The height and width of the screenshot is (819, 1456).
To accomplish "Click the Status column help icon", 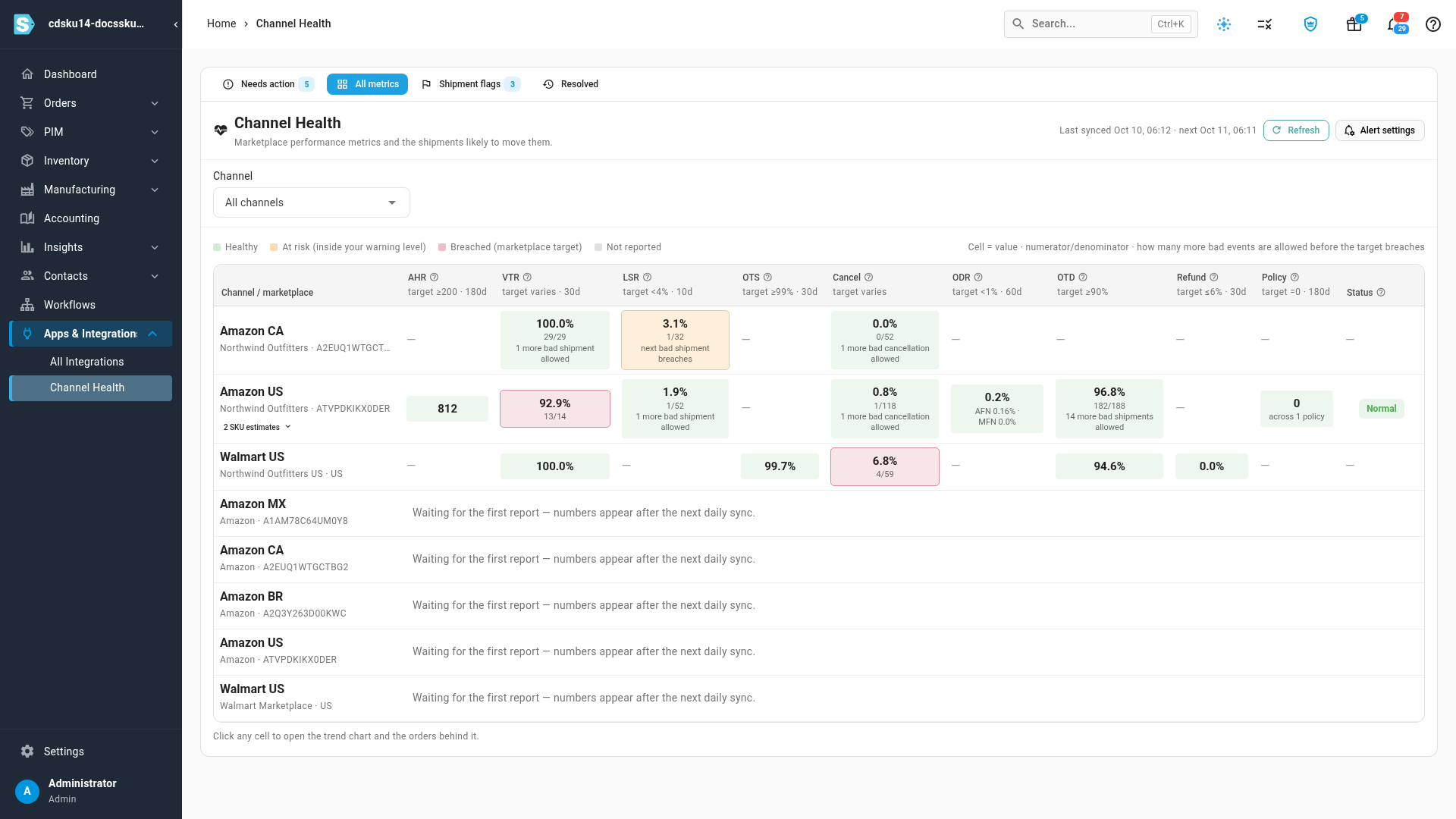I will (1381, 293).
